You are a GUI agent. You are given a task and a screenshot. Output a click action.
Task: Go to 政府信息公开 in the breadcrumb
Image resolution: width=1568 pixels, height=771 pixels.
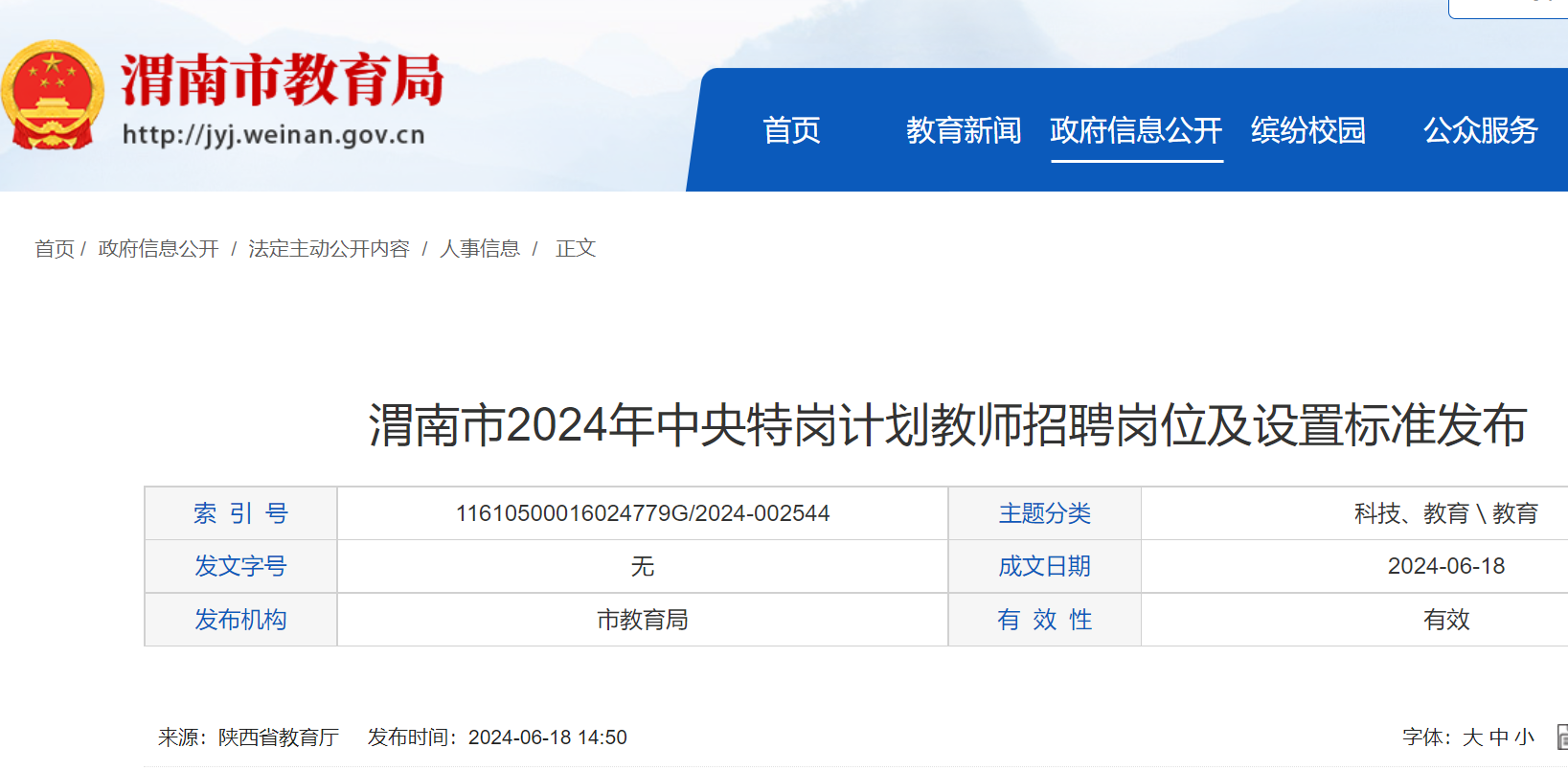[158, 249]
